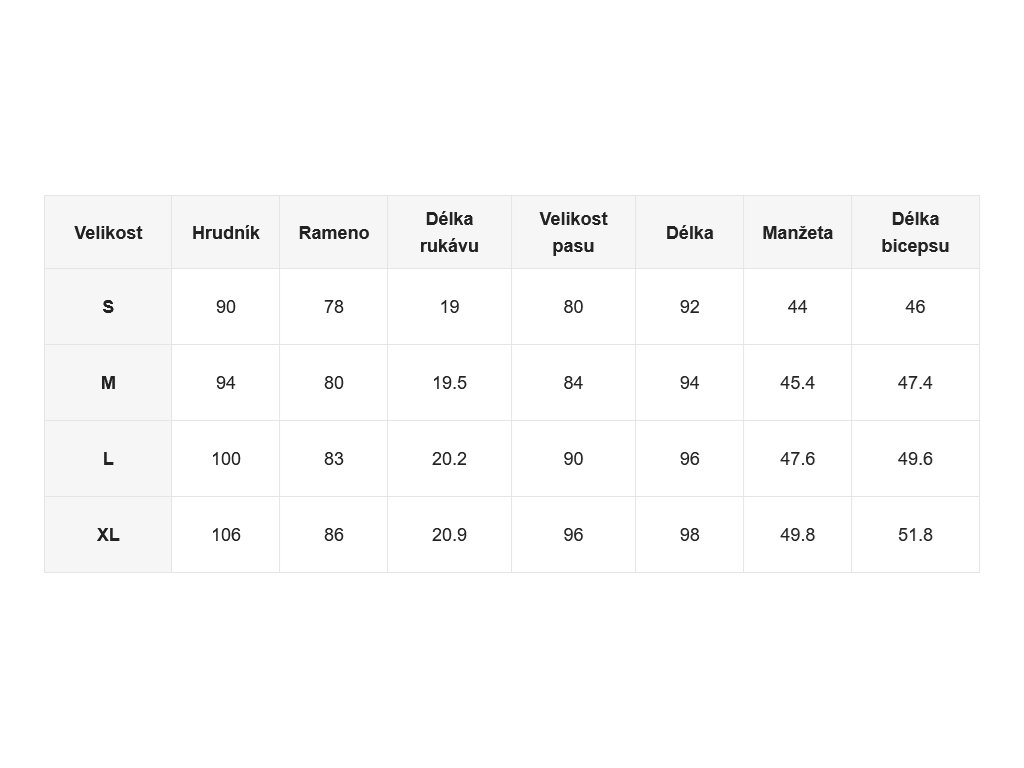Click the 51.8 bicep value cell
This screenshot has height=768, width=1024.
point(915,535)
